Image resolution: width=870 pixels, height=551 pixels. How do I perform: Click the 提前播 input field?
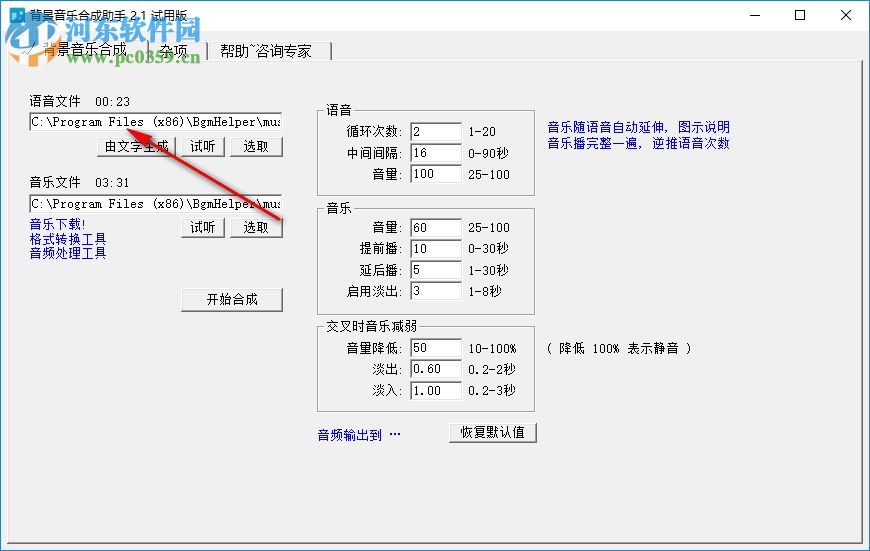436,249
